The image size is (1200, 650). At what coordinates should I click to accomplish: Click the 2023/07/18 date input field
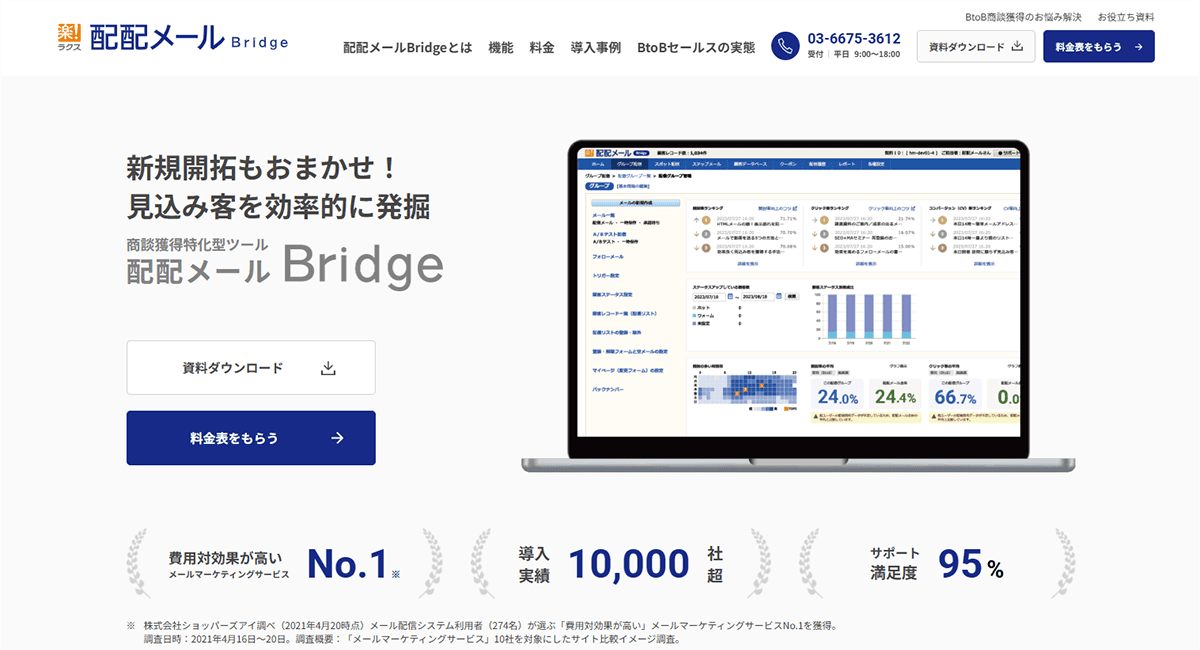(708, 296)
